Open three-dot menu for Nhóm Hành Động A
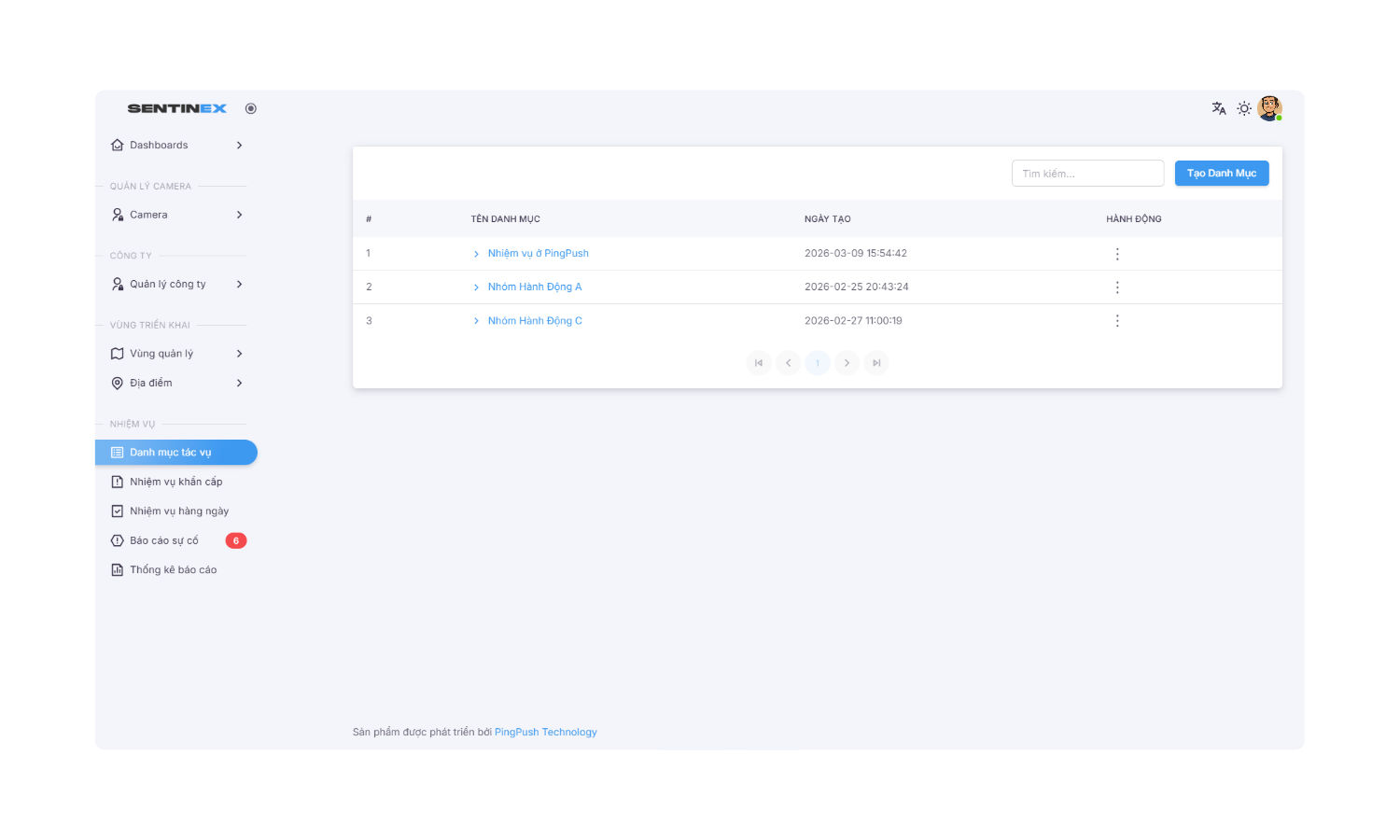 click(1117, 287)
